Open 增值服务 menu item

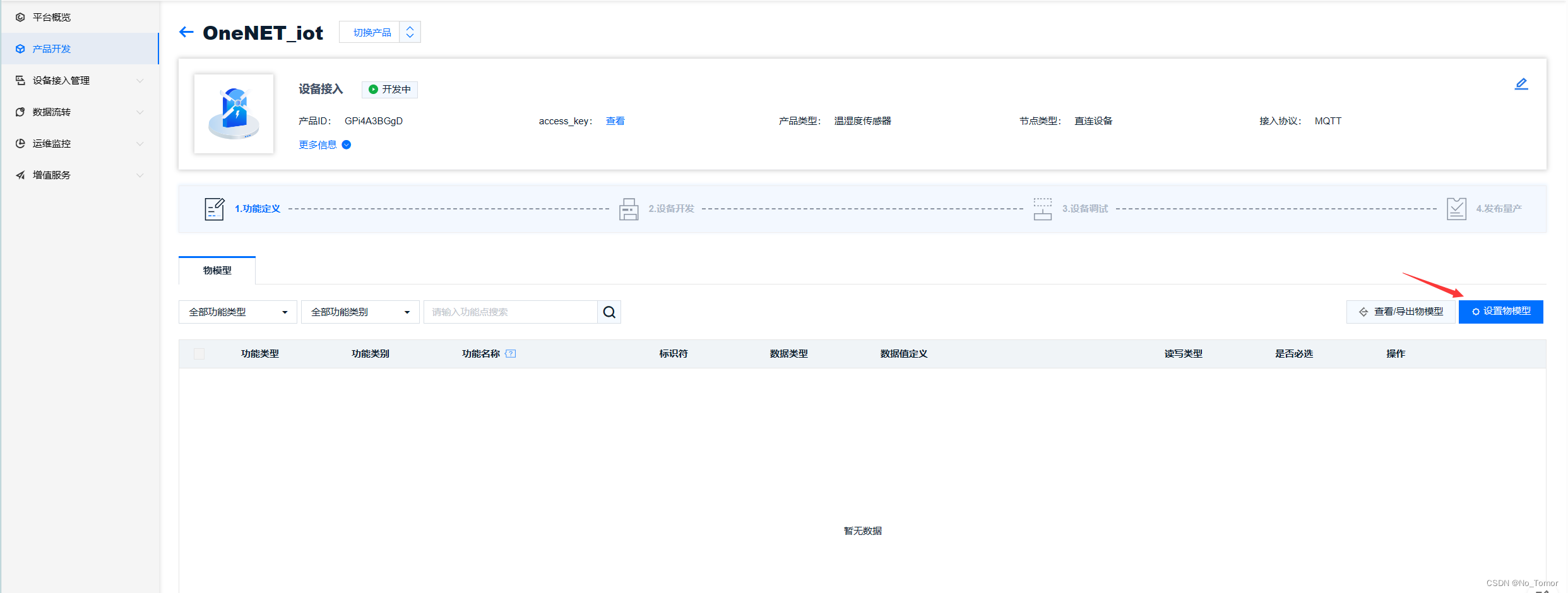(x=80, y=175)
